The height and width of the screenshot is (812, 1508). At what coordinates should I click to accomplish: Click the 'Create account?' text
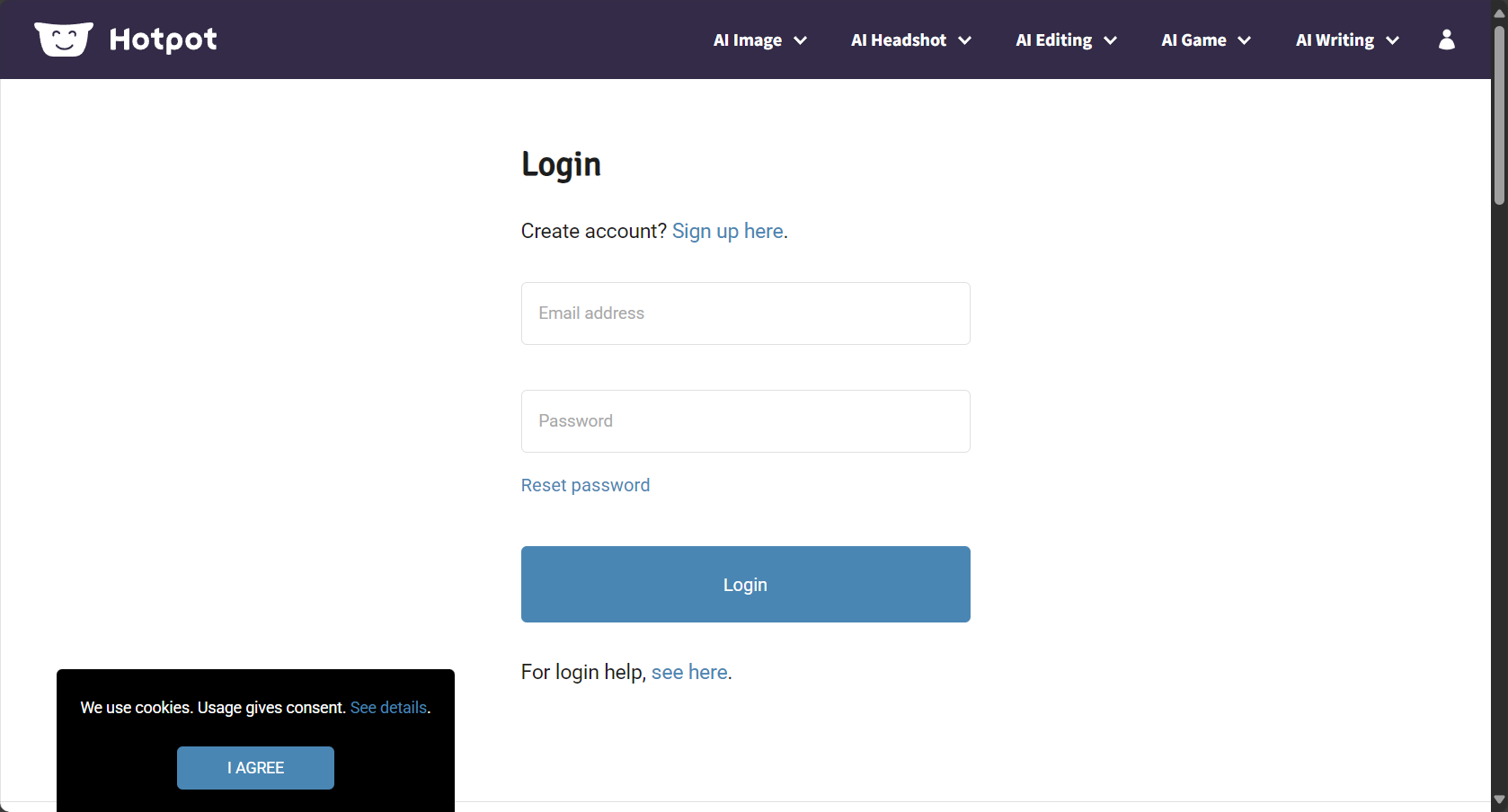[x=594, y=231]
